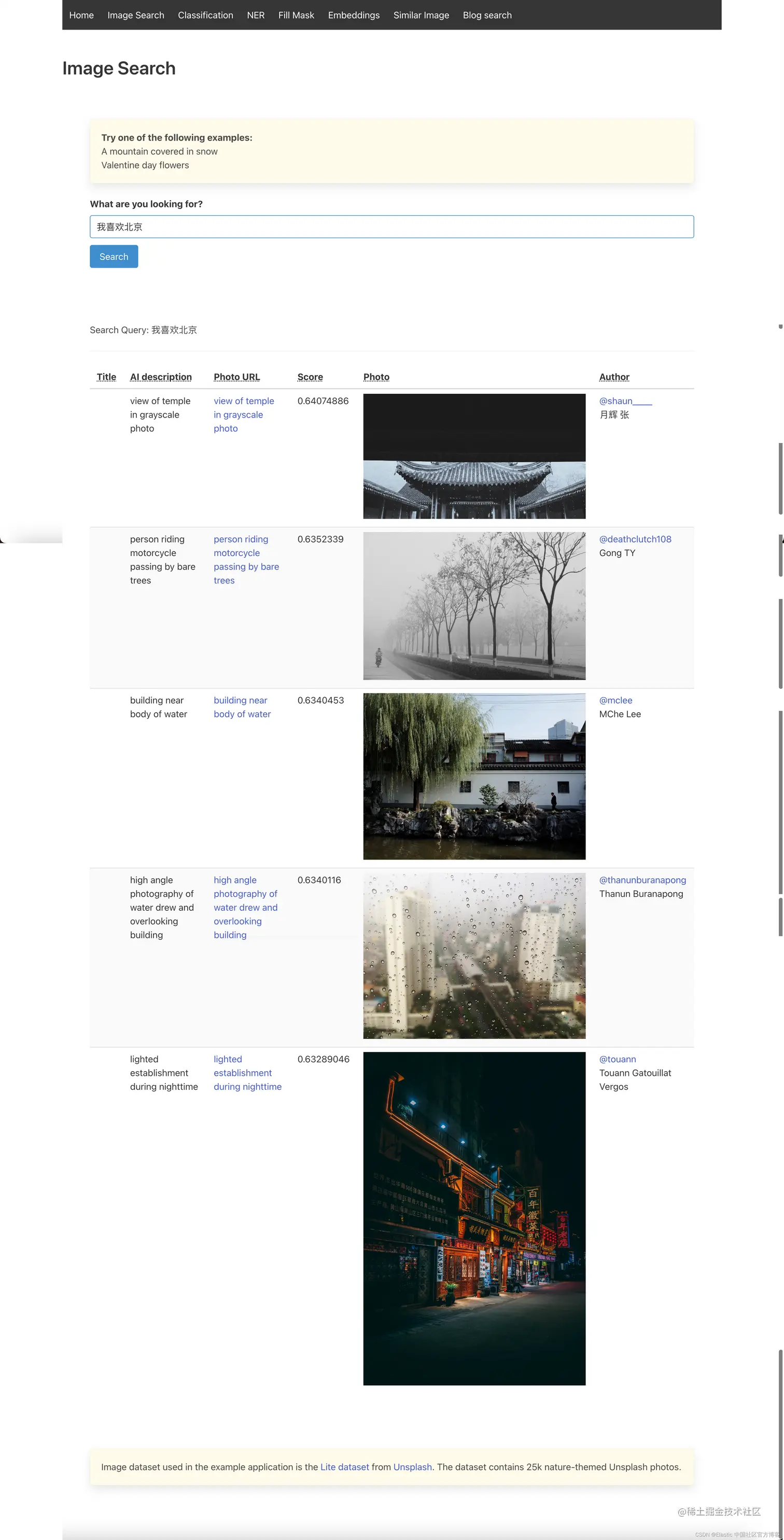Image resolution: width=784 pixels, height=1540 pixels.
Task: Go to Image Search in navbar
Action: [x=136, y=15]
